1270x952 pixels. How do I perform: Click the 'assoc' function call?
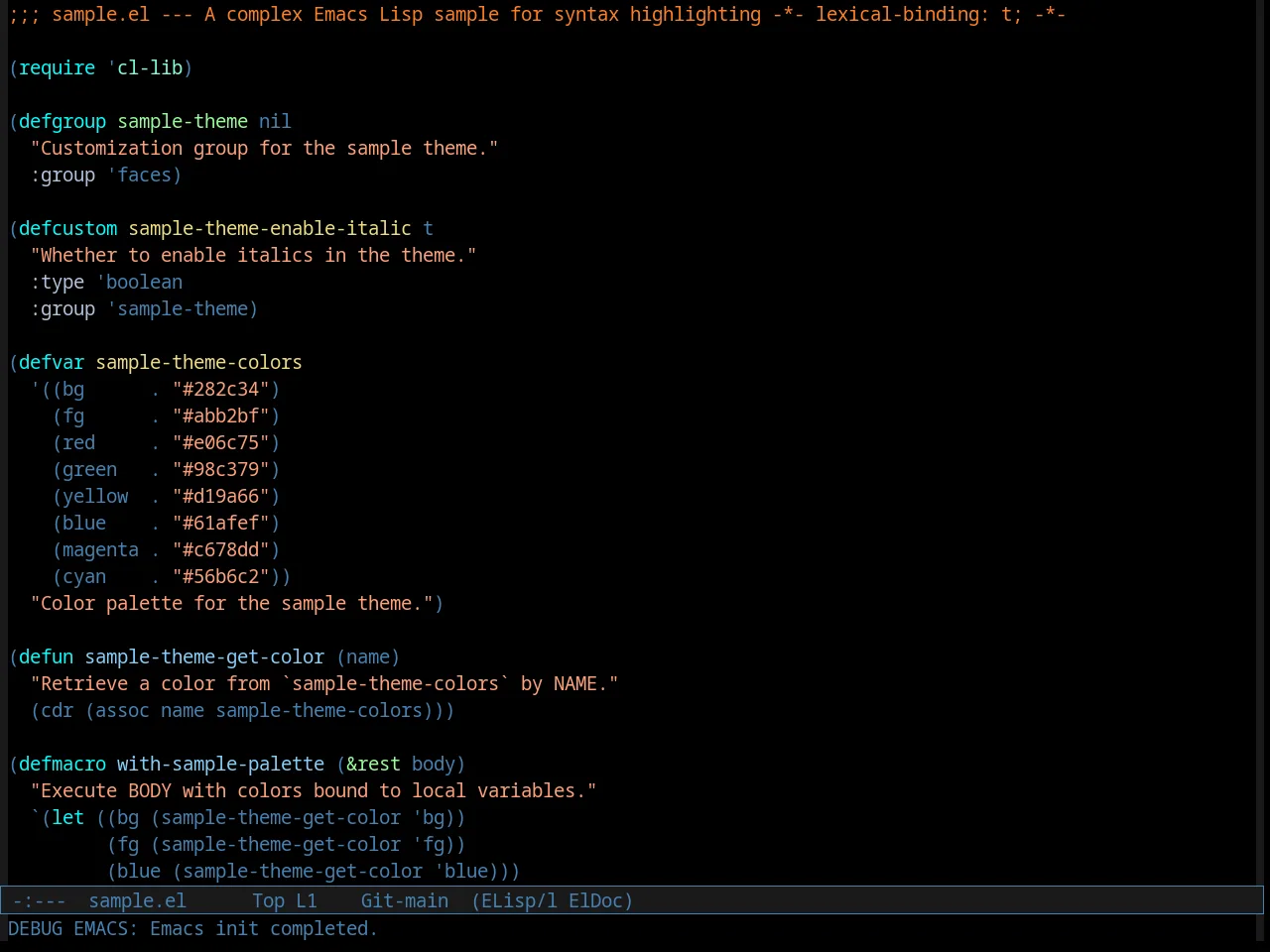tap(123, 710)
